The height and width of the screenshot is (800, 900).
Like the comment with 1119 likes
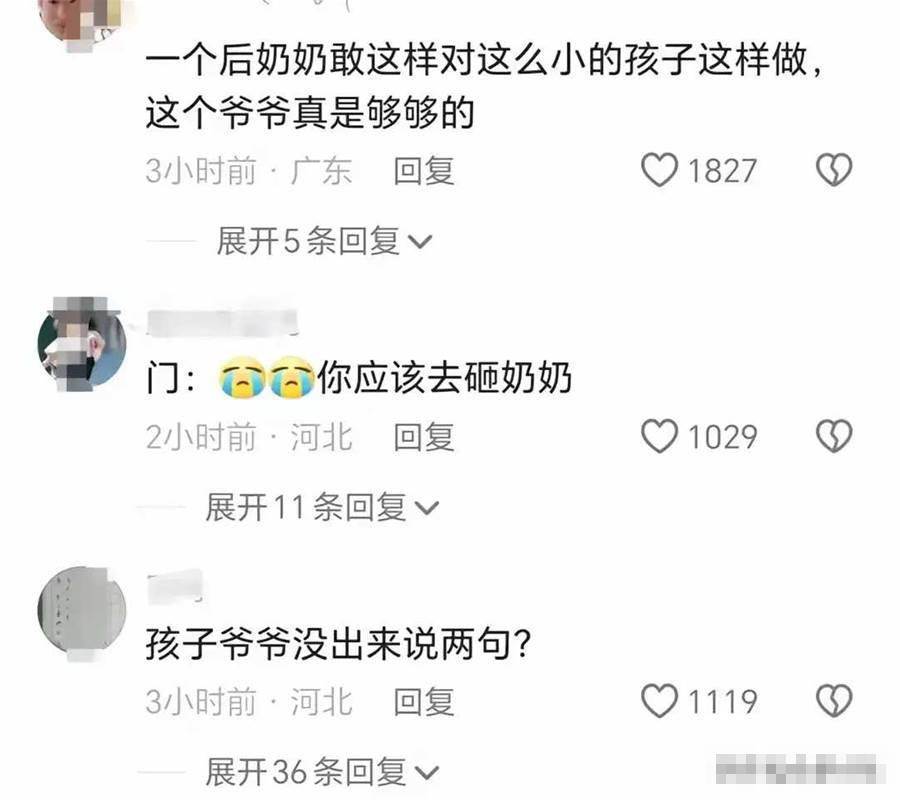tap(659, 701)
